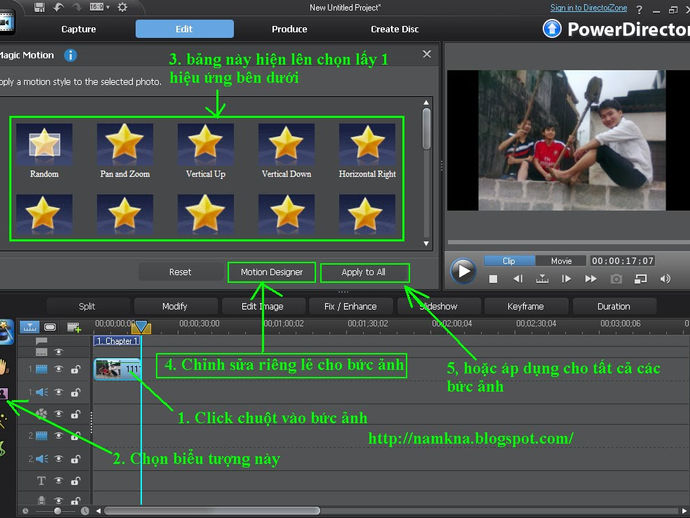Fast forward the preview
This screenshot has height=518, width=690.
[591, 279]
